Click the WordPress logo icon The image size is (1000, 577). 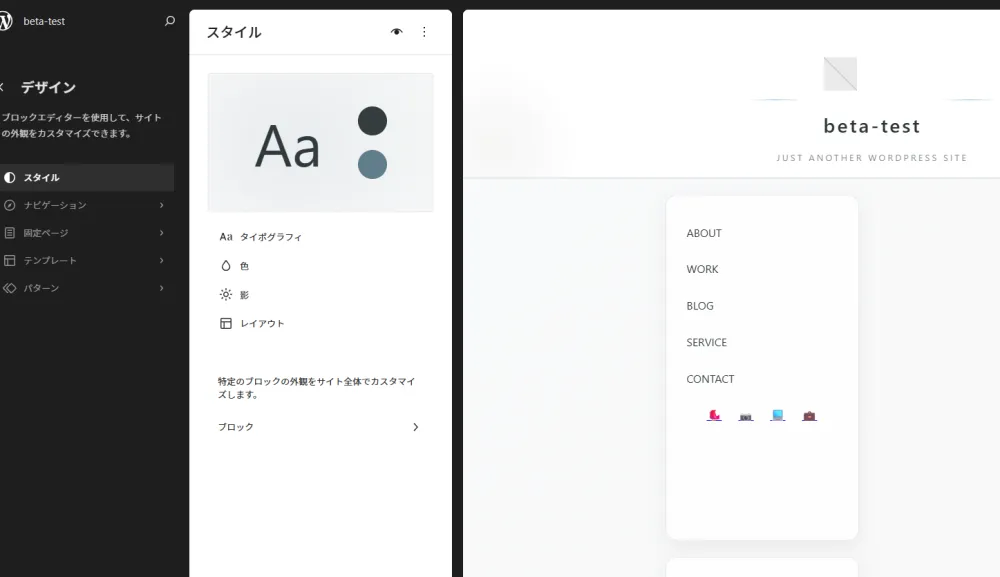(4, 21)
